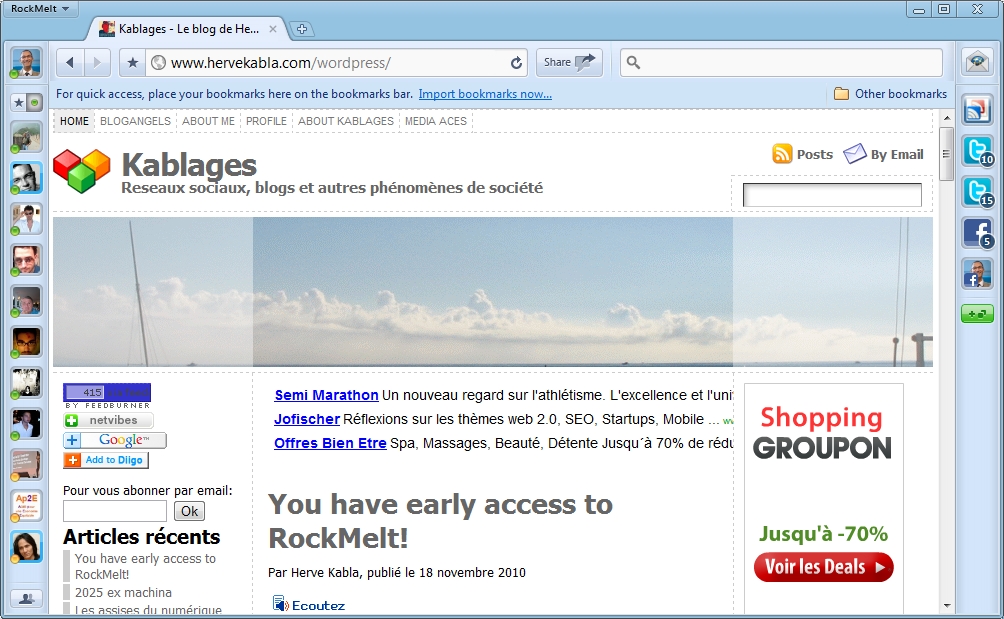Open the Facebook feed with 5 updates

977,233
